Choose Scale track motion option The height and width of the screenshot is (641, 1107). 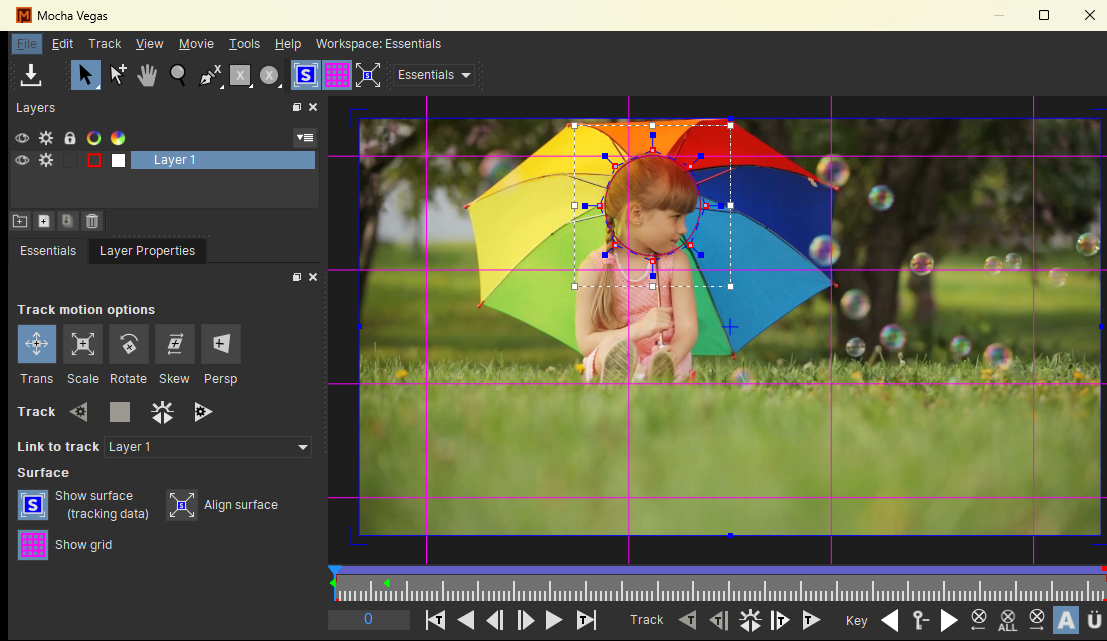(83, 344)
